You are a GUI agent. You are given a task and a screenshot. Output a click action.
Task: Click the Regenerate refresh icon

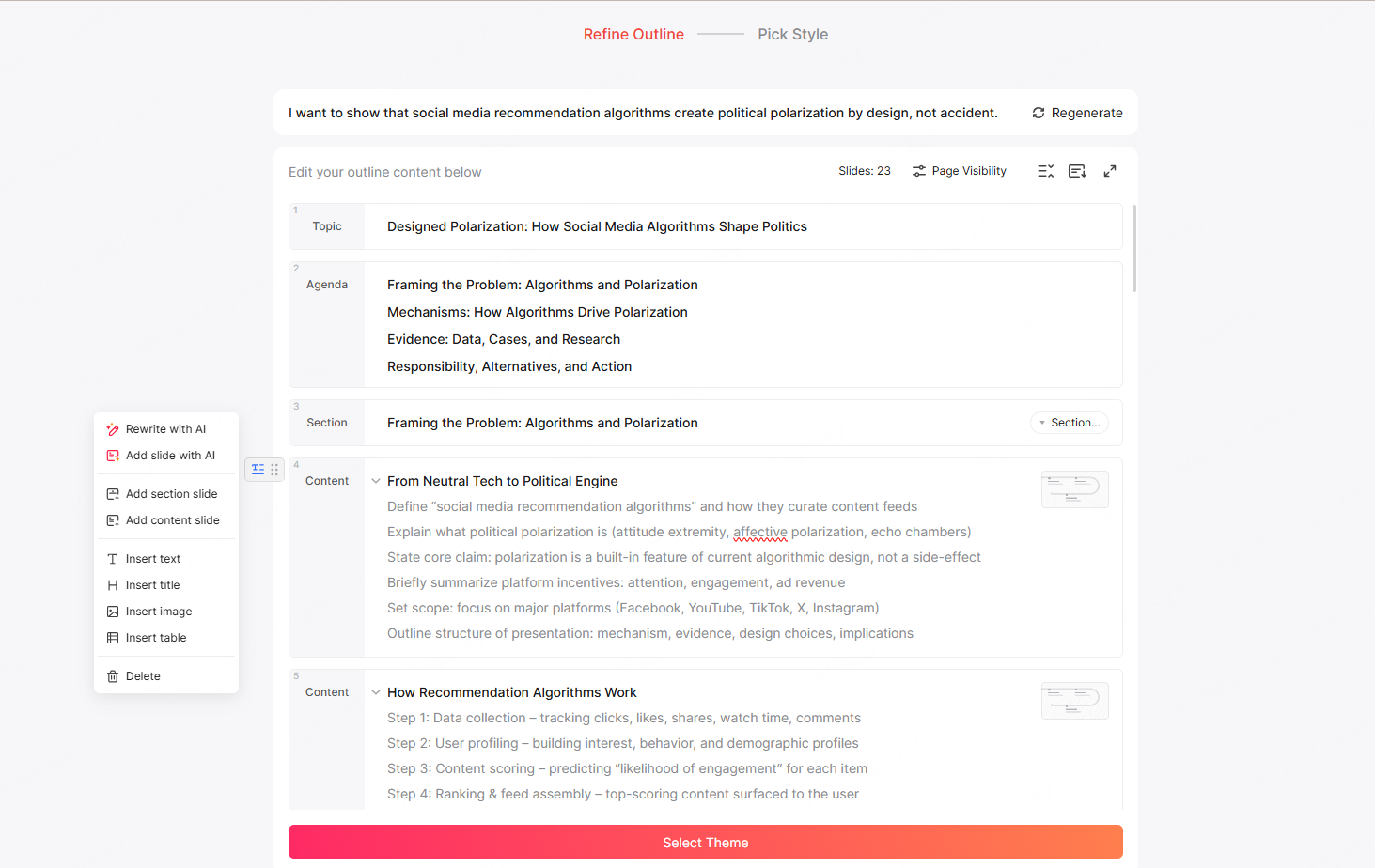[1039, 113]
